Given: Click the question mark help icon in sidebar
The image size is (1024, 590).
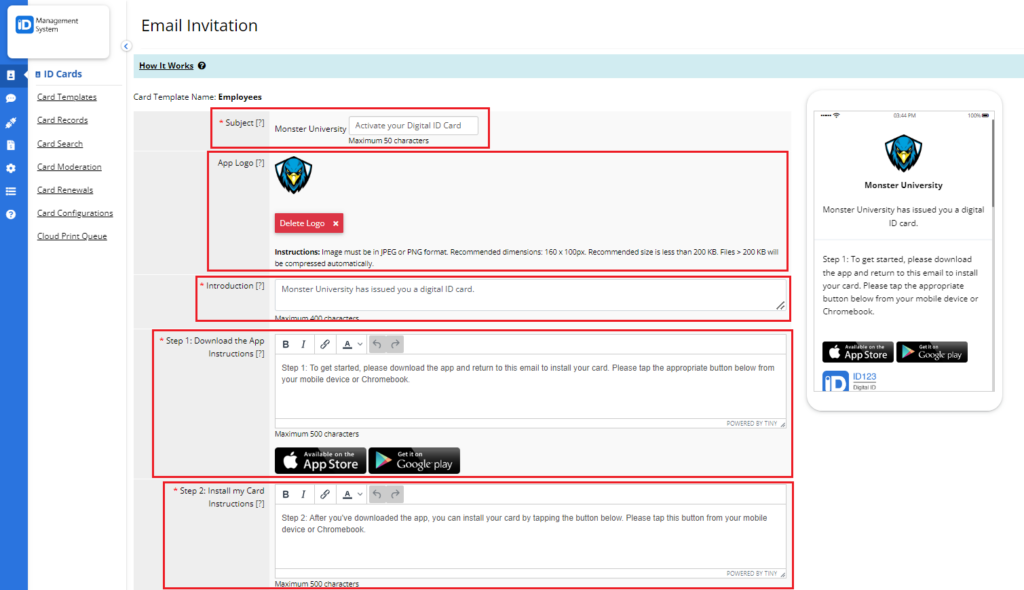Looking at the screenshot, I should click(11, 214).
